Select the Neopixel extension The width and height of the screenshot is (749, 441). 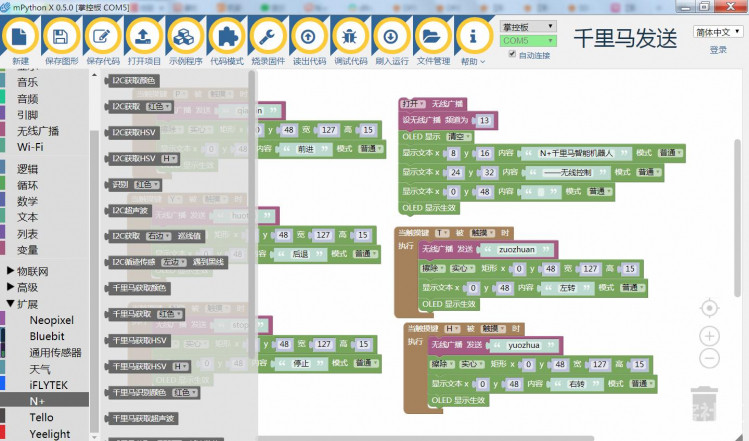52,320
